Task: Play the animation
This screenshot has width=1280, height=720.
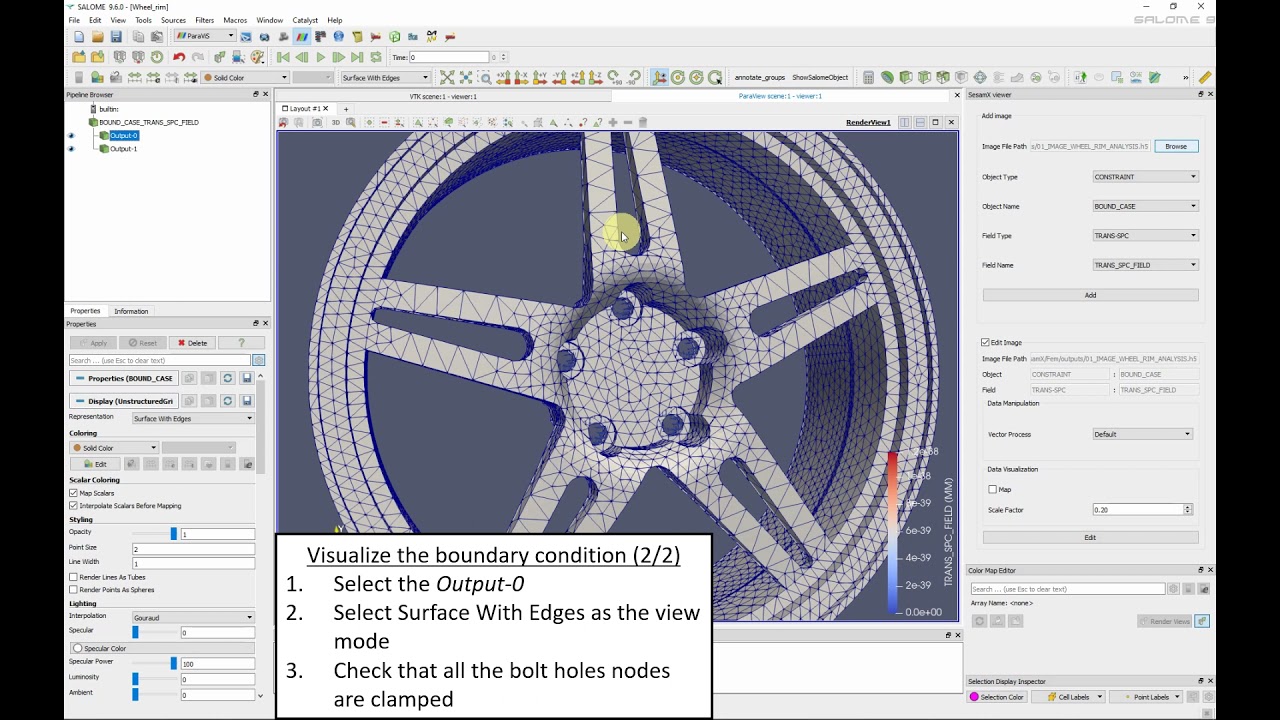Action: pos(321,57)
